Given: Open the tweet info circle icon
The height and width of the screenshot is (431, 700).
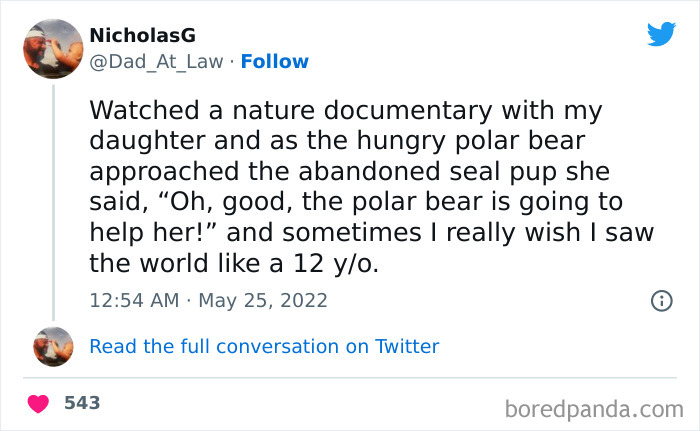Looking at the screenshot, I should pyautogui.click(x=661, y=300).
